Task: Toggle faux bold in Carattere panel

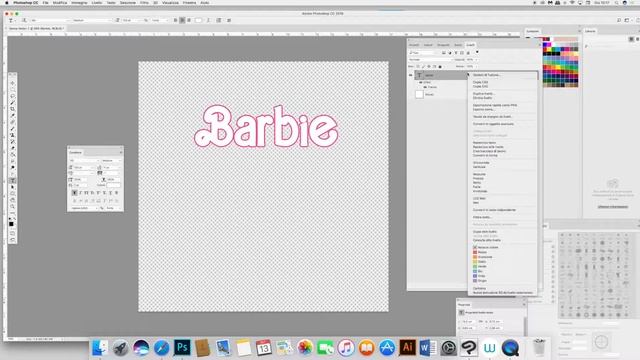Action: 74,193
